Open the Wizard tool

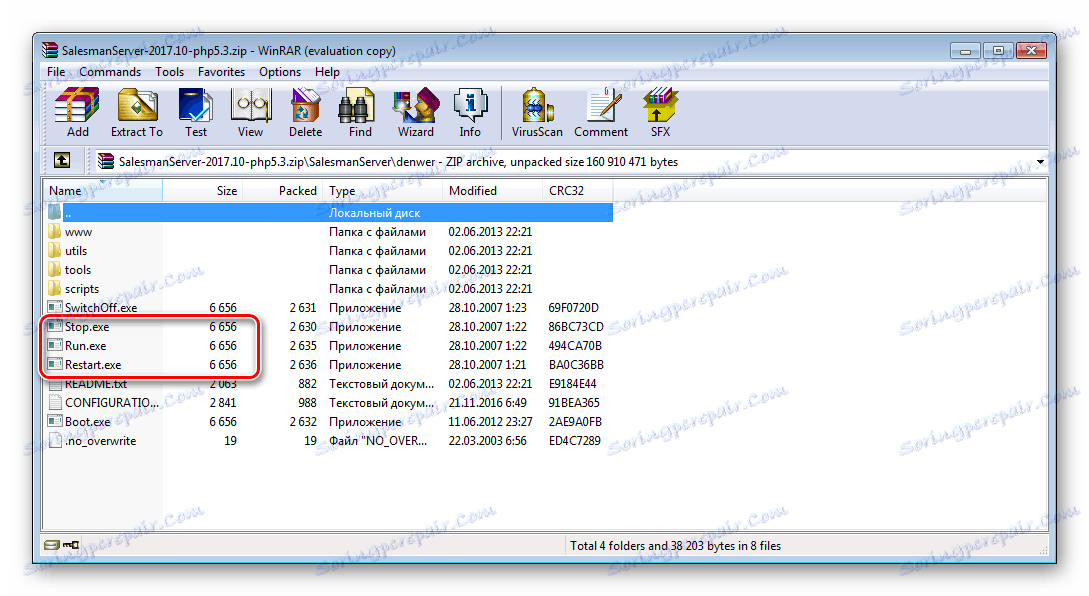(x=415, y=112)
